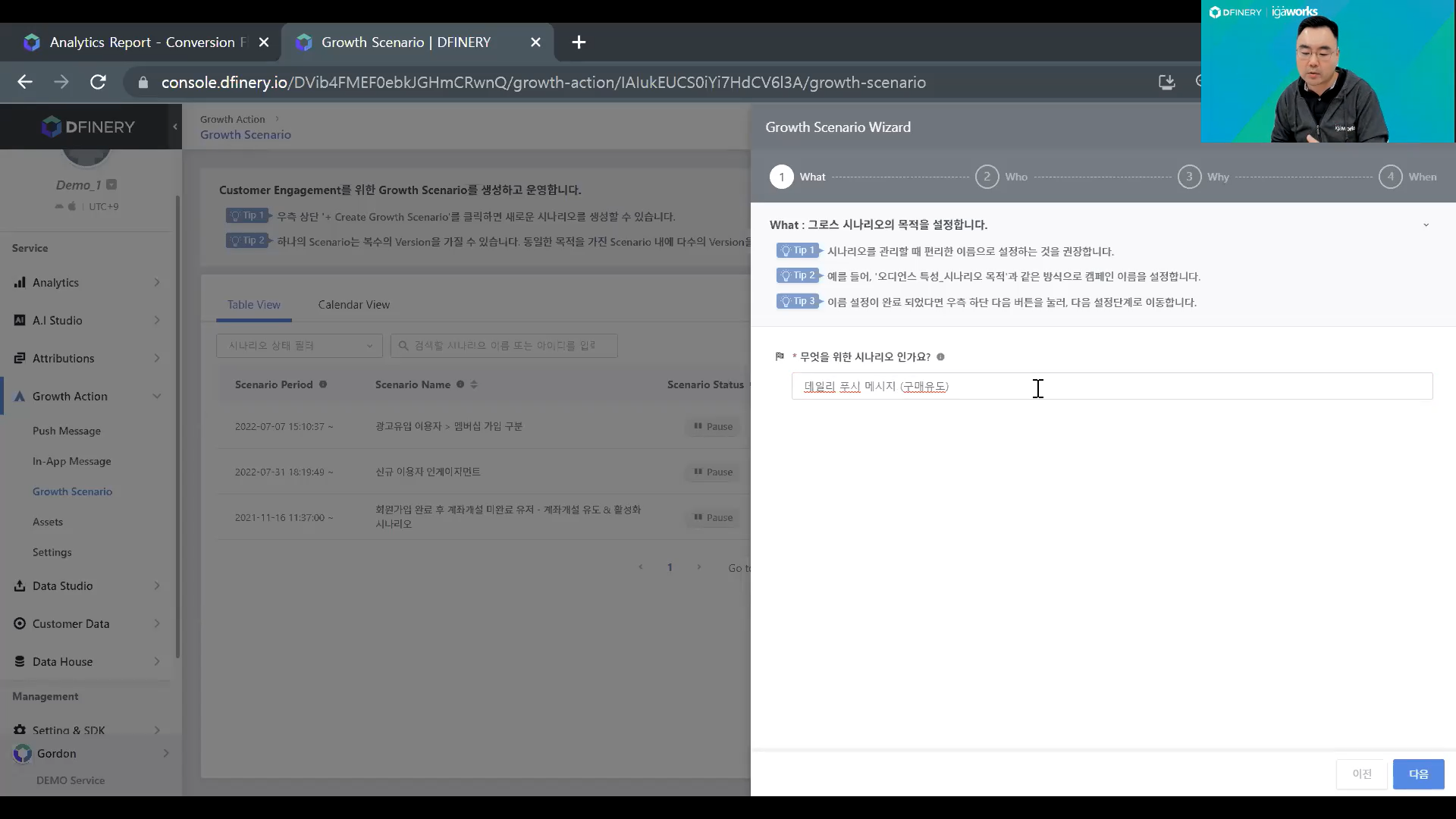Image resolution: width=1456 pixels, height=819 pixels.
Task: Click the DFINERY logo in sidebar
Action: (88, 127)
